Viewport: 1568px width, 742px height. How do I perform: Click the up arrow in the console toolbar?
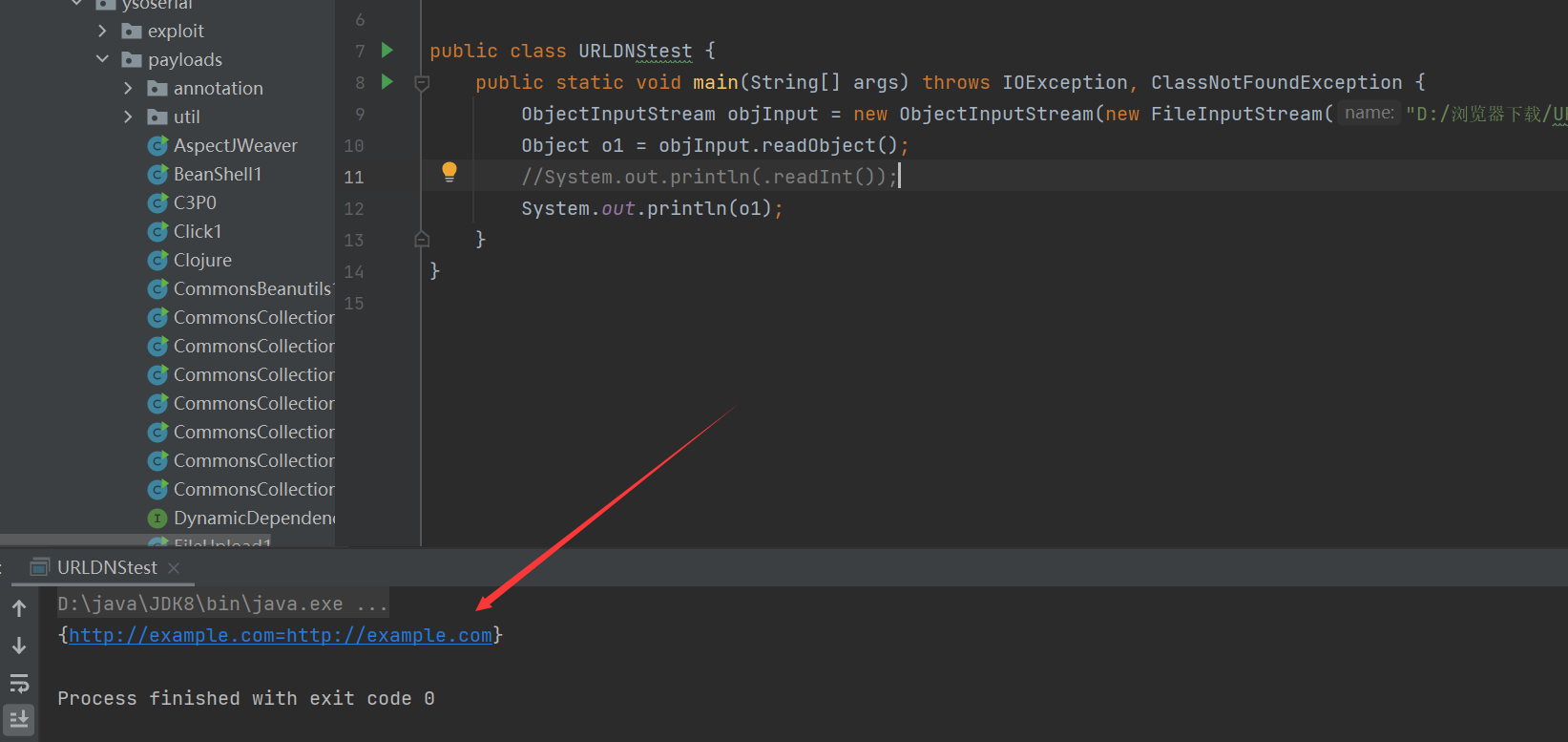tap(19, 608)
